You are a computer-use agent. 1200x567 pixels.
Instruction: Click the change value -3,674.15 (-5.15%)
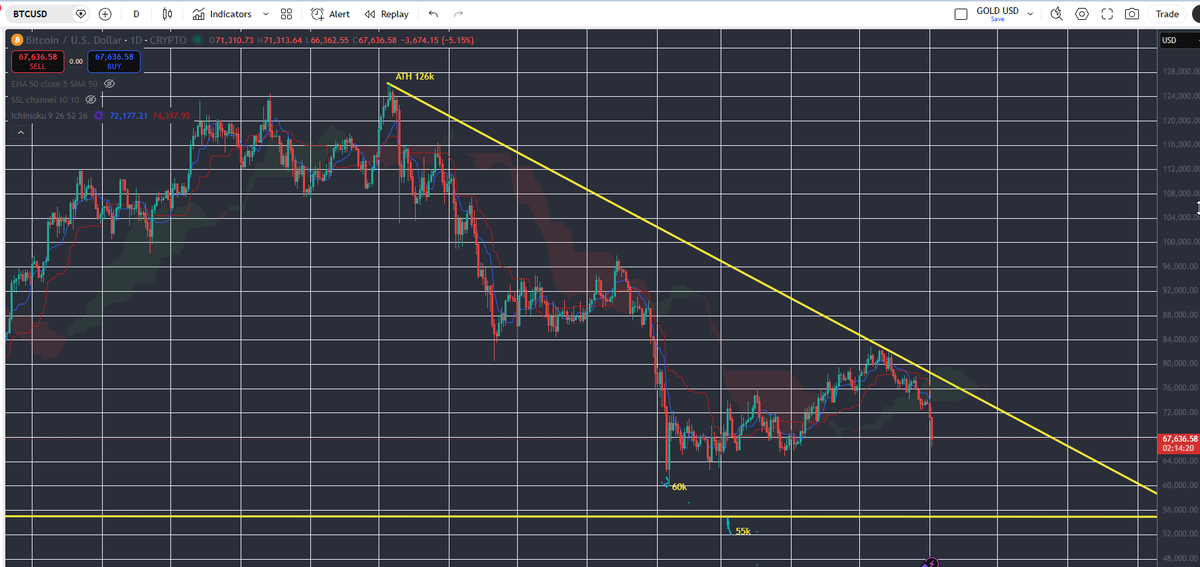coord(438,40)
